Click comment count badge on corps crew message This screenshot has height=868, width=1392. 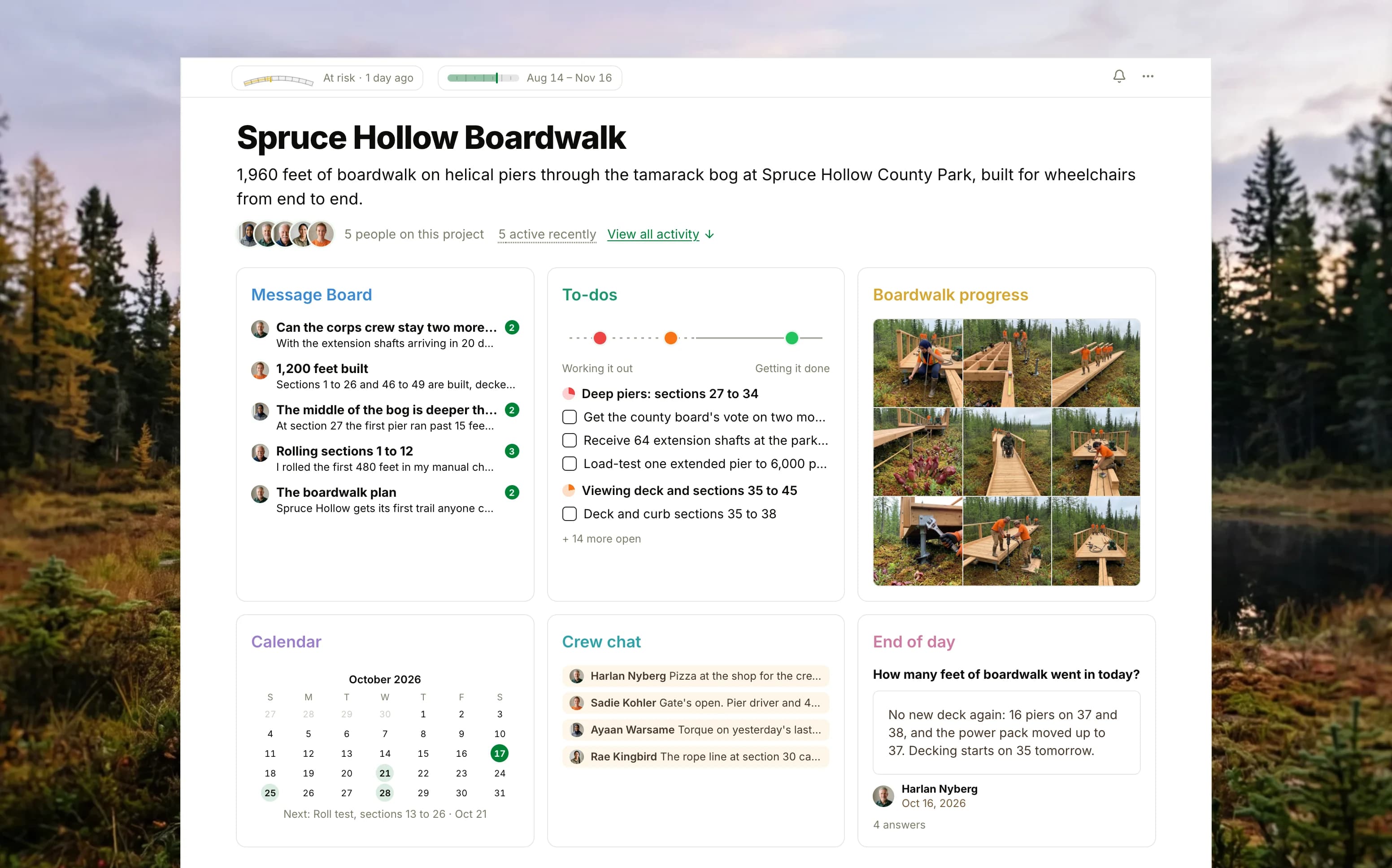[x=512, y=327]
